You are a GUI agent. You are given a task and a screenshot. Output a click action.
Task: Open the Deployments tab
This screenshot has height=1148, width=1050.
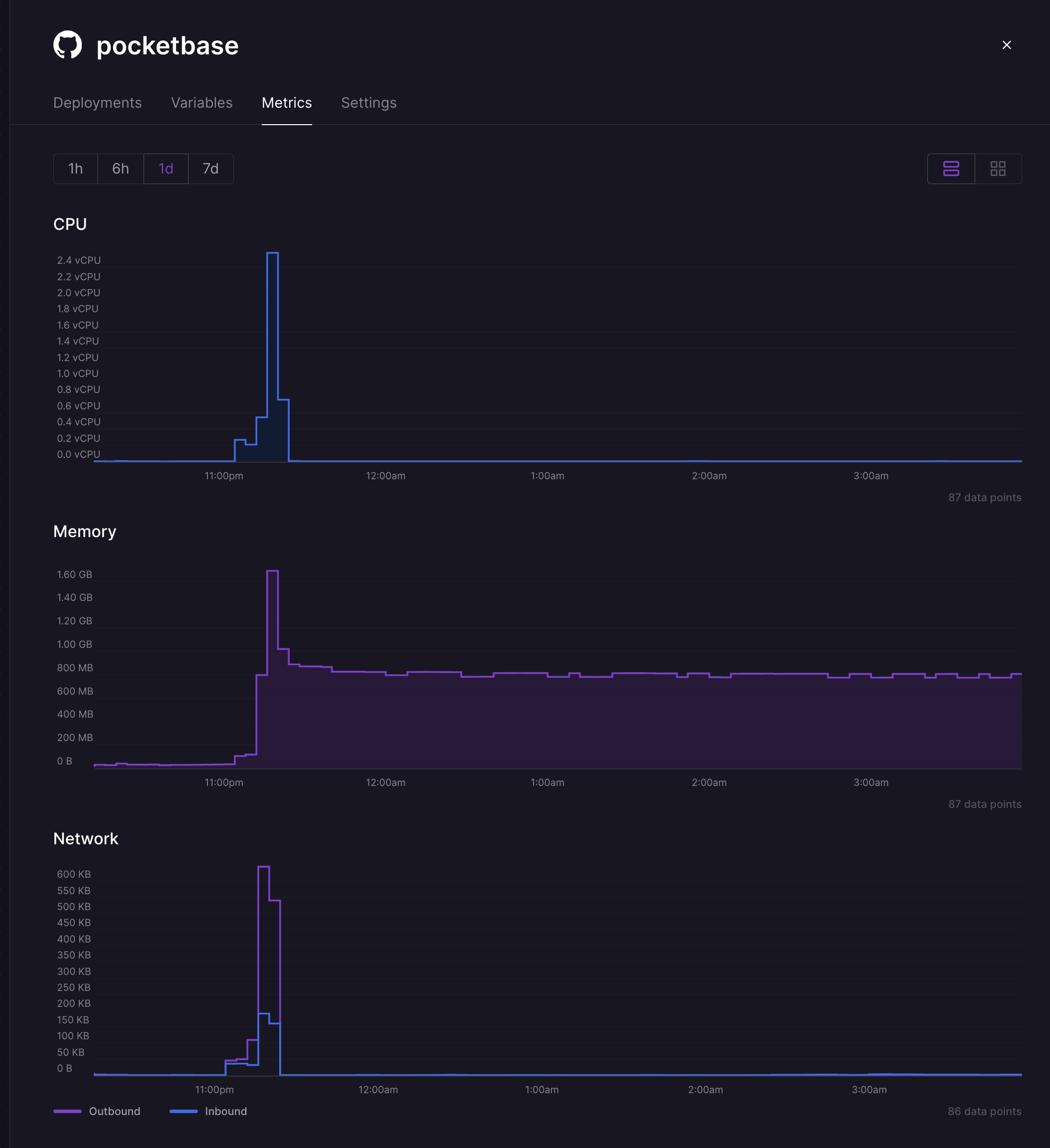pos(97,103)
